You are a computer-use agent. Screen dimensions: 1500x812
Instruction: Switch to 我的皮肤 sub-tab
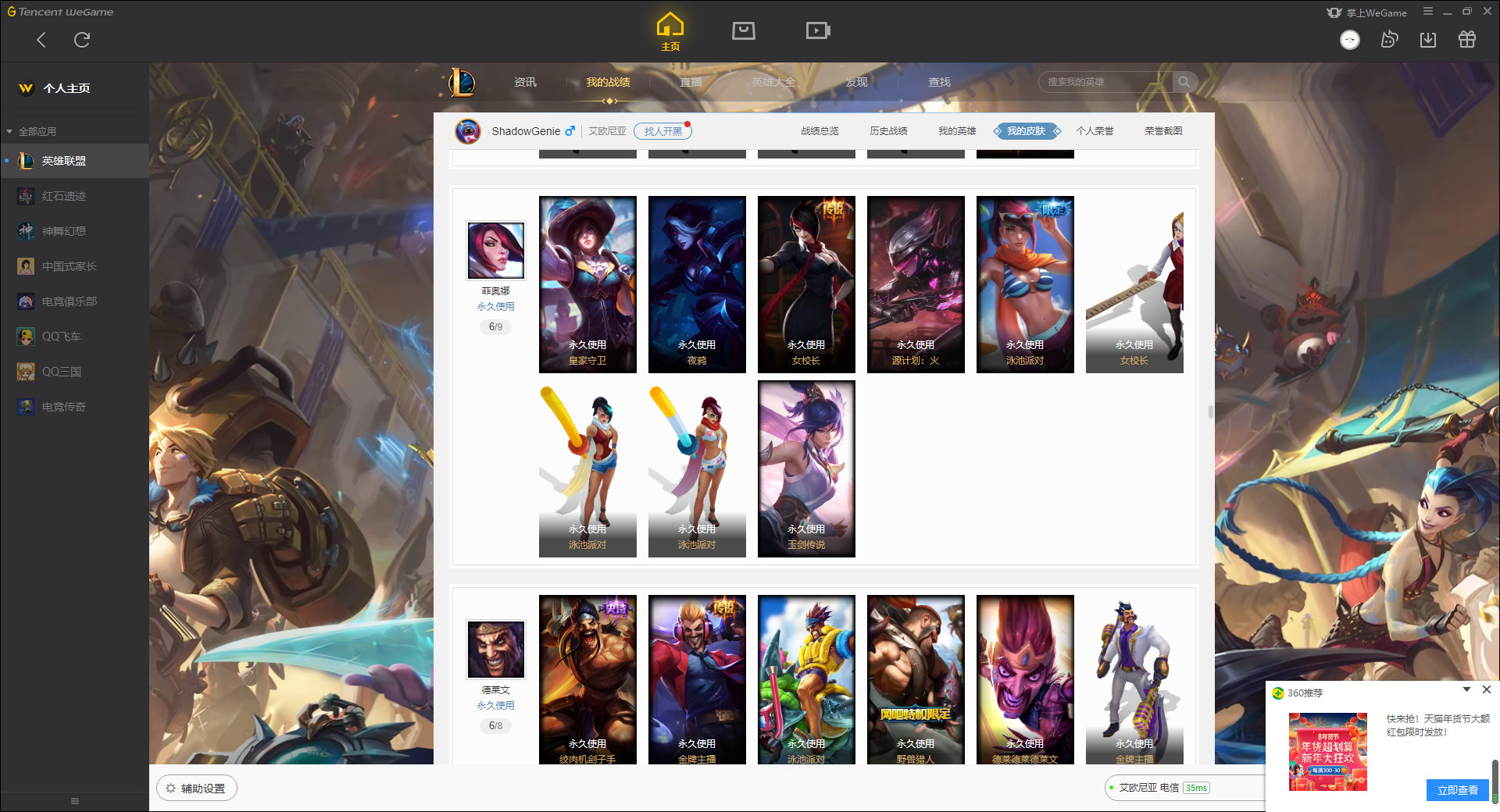click(x=1026, y=131)
